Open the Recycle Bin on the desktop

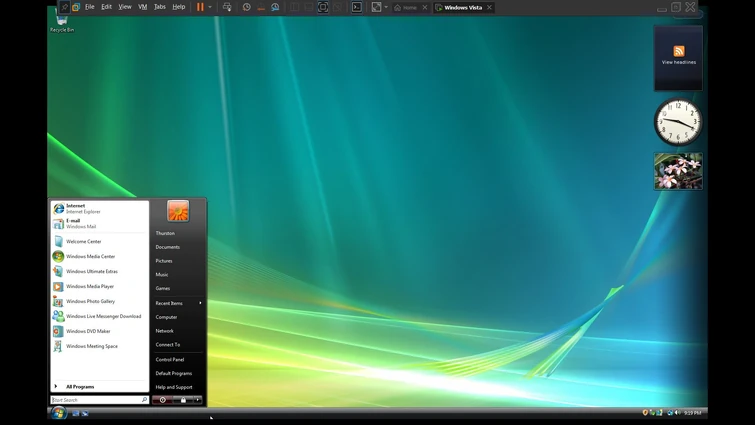62,22
